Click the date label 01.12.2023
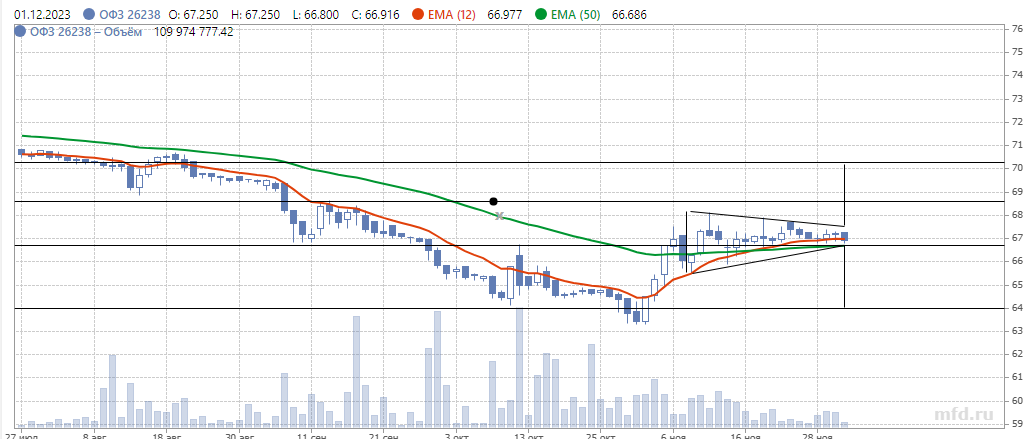1032x439 pixels. point(44,14)
